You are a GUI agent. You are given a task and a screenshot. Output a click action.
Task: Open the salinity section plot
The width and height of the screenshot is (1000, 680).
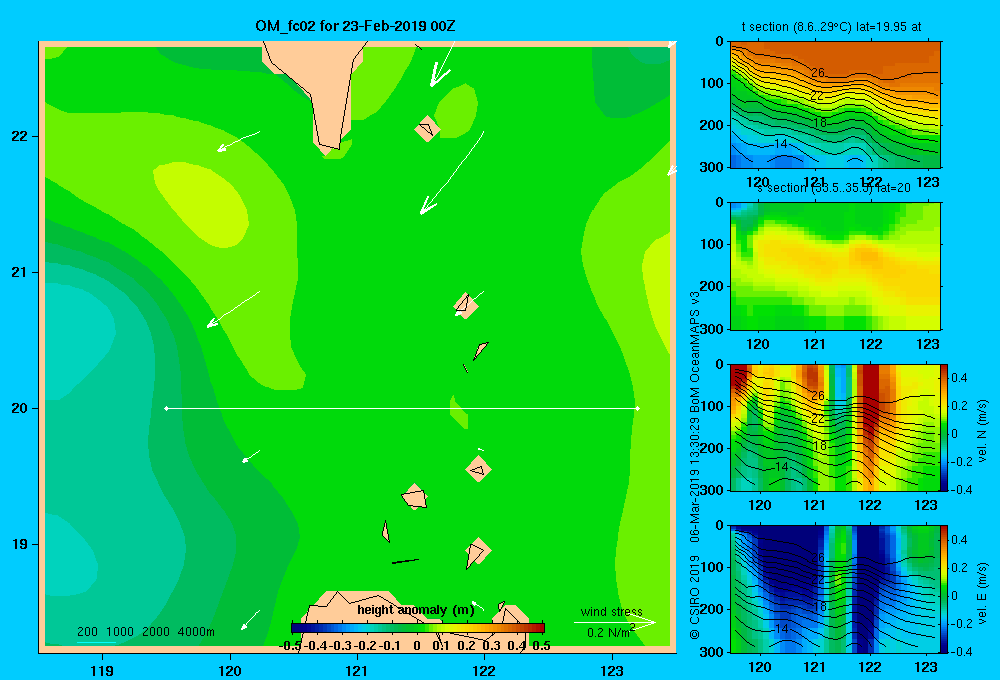[835, 266]
